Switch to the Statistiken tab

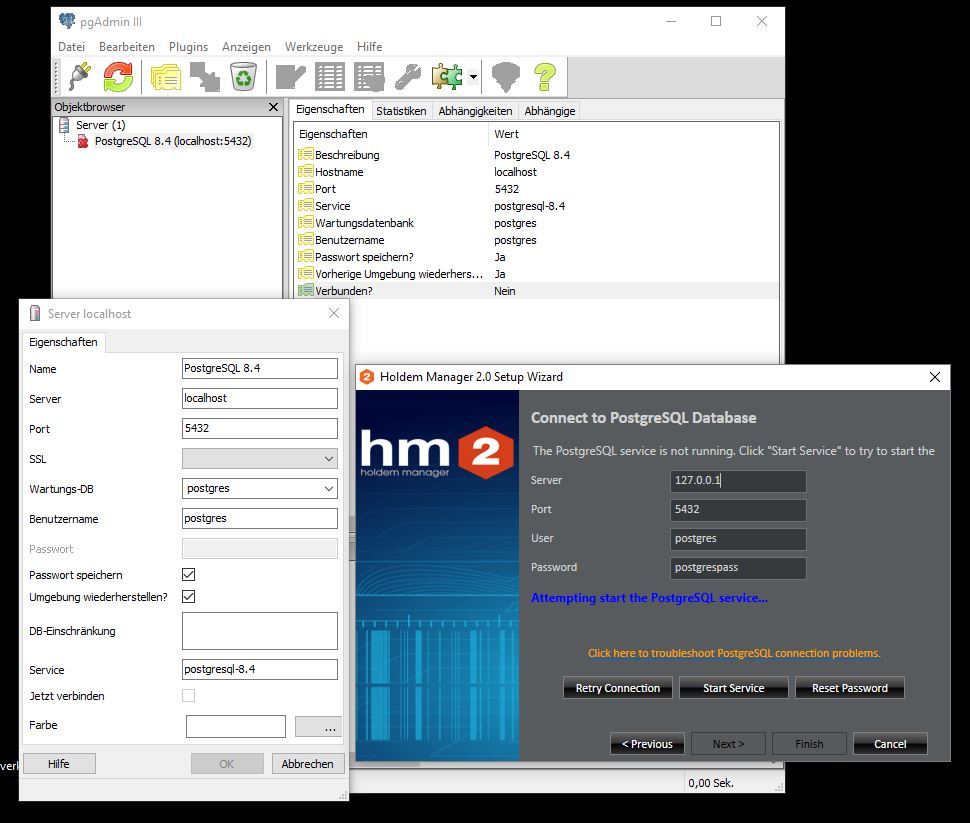401,111
